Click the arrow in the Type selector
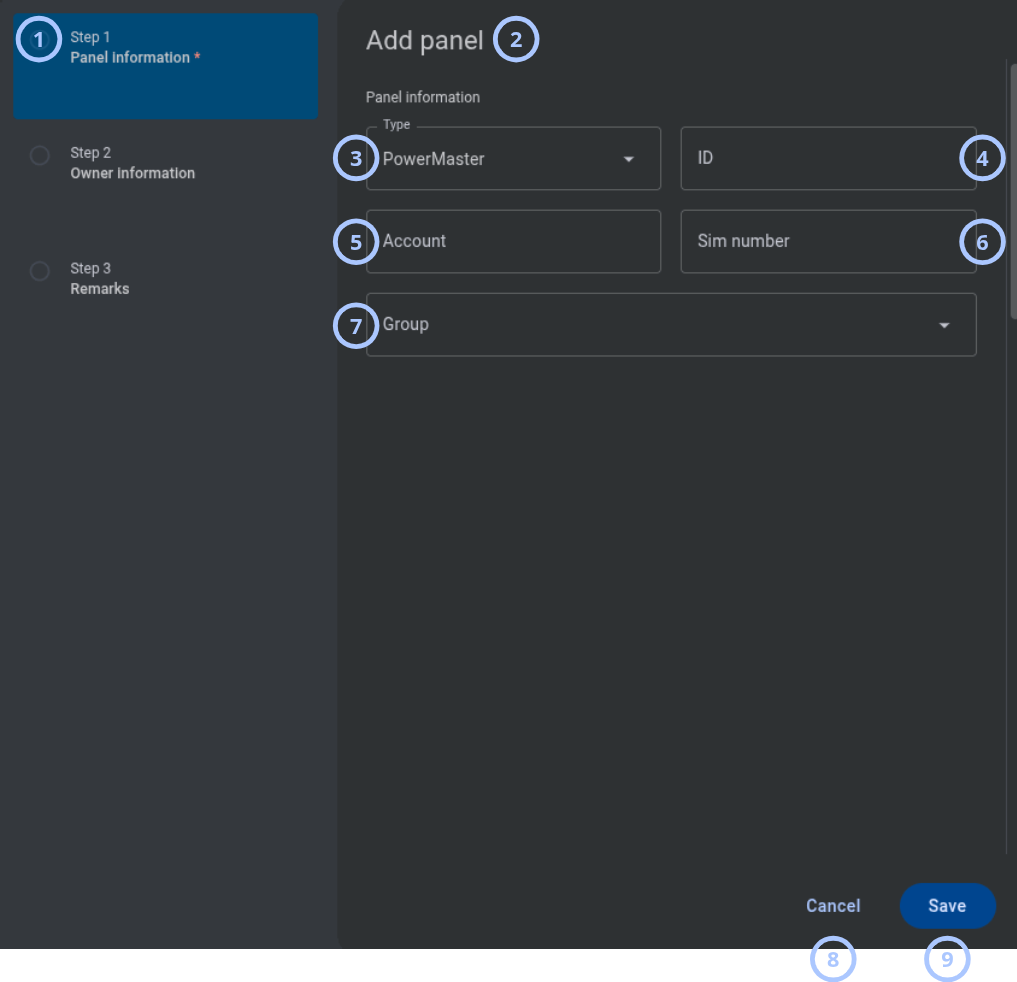Viewport: 1017px width, 982px height. pyautogui.click(x=628, y=159)
